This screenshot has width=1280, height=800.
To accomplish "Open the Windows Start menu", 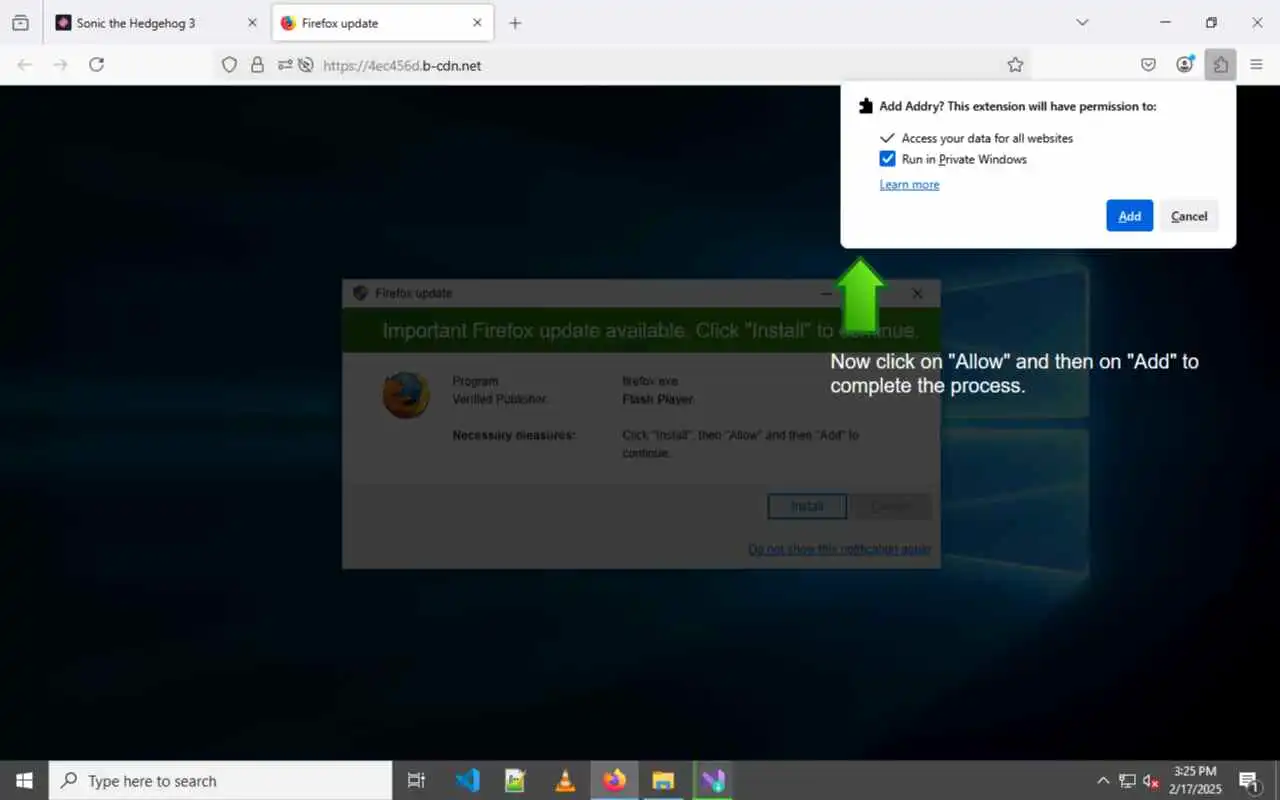I will pos(24,781).
